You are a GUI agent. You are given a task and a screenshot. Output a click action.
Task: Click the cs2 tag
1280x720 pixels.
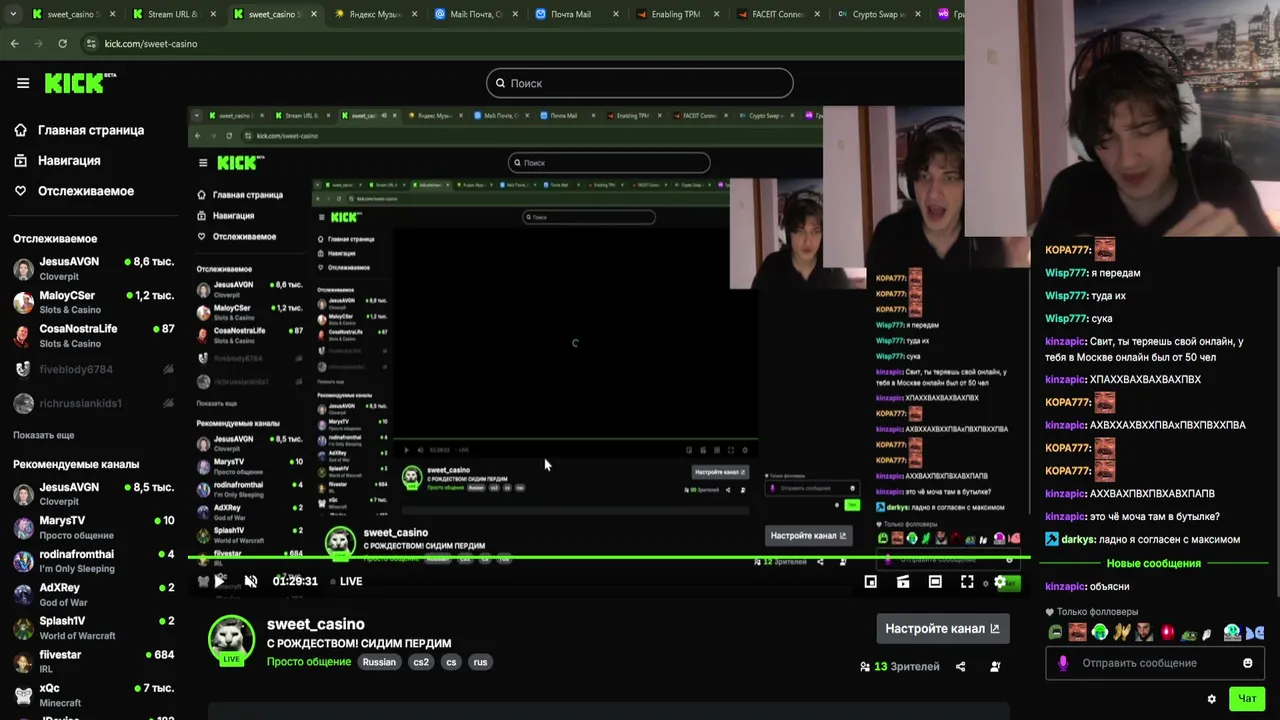(x=421, y=662)
